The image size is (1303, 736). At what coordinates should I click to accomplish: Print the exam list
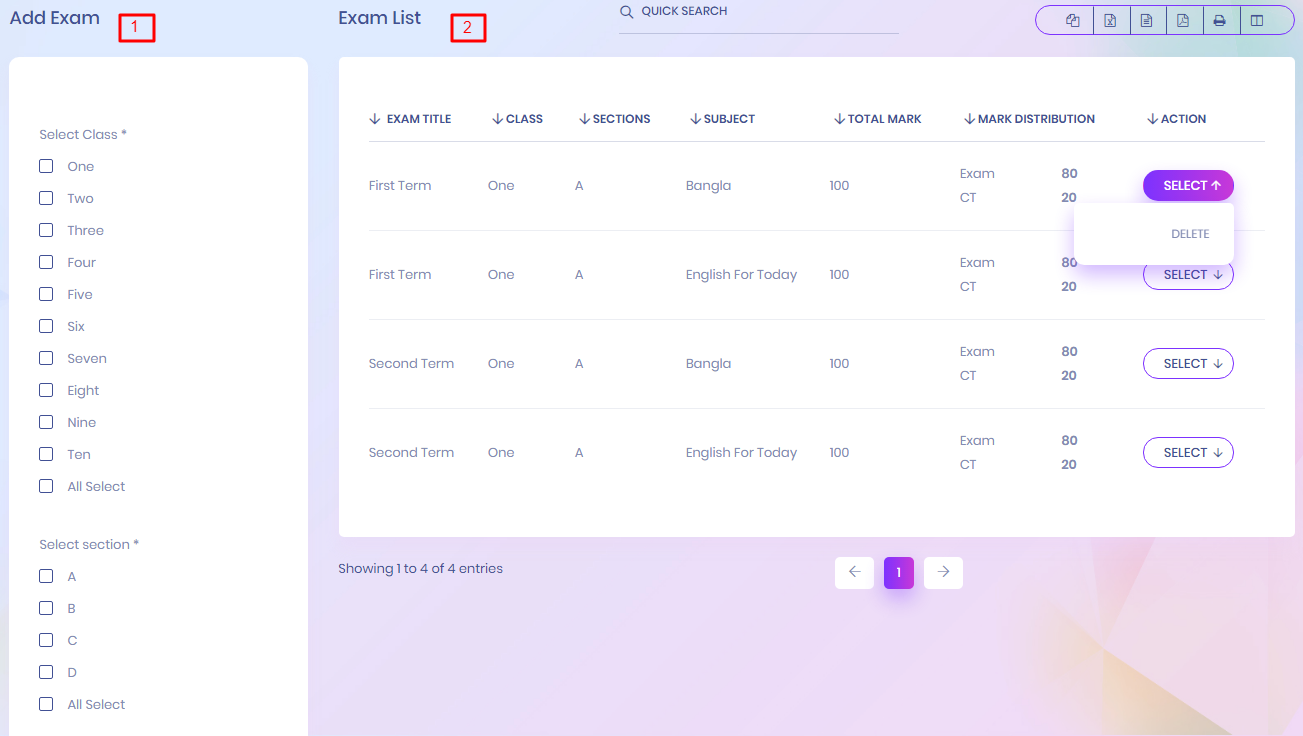pyautogui.click(x=1220, y=20)
